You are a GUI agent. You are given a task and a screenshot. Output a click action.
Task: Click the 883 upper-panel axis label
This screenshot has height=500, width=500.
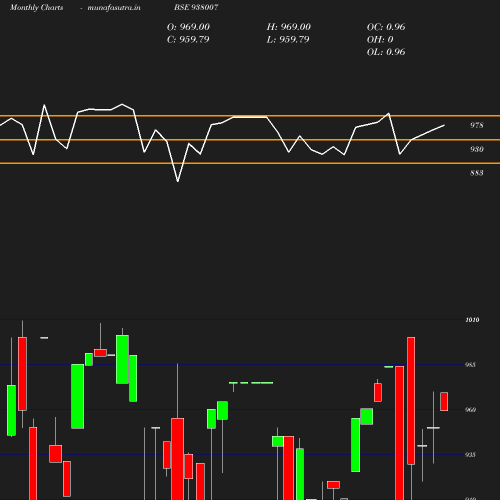point(477,173)
